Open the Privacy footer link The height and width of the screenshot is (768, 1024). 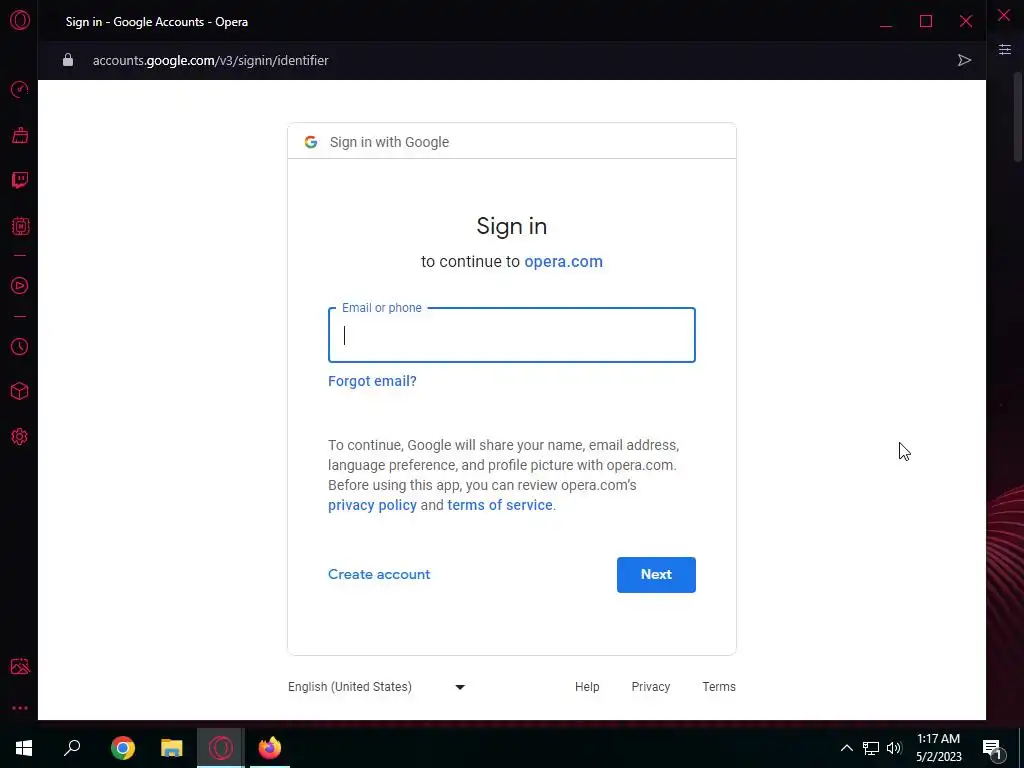[650, 686]
